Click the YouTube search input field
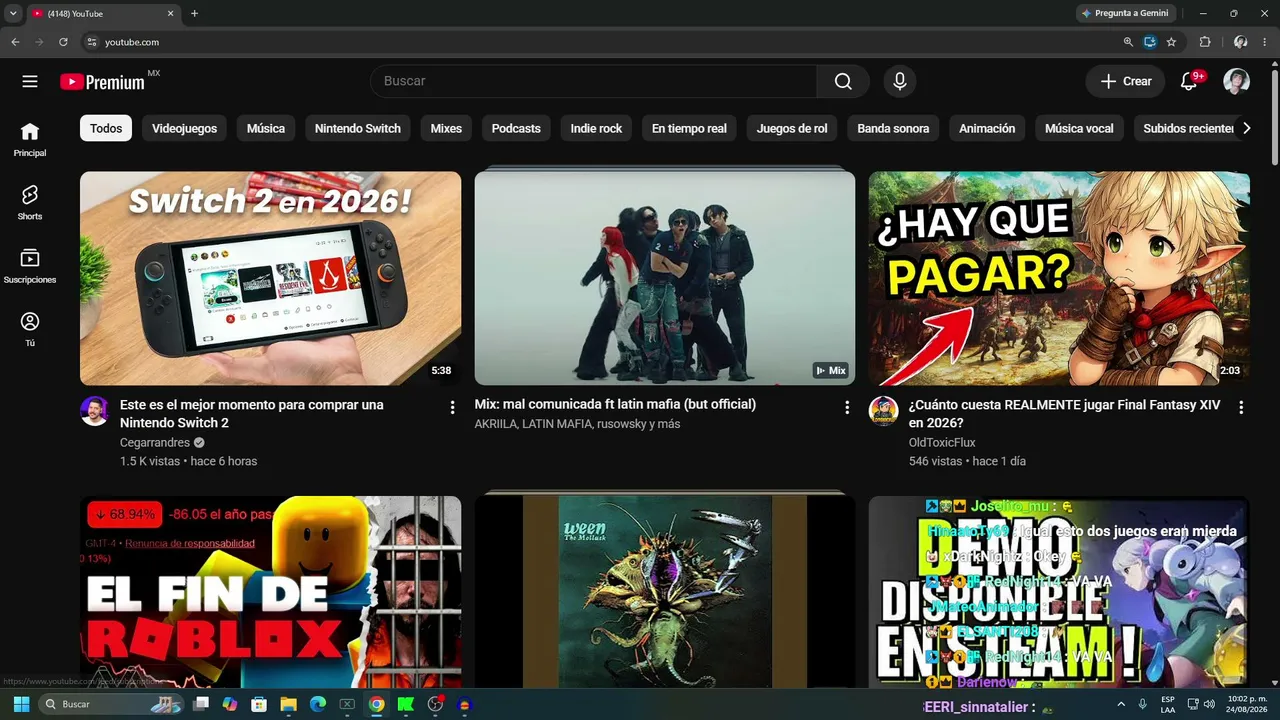The height and width of the screenshot is (720, 1280). [594, 81]
